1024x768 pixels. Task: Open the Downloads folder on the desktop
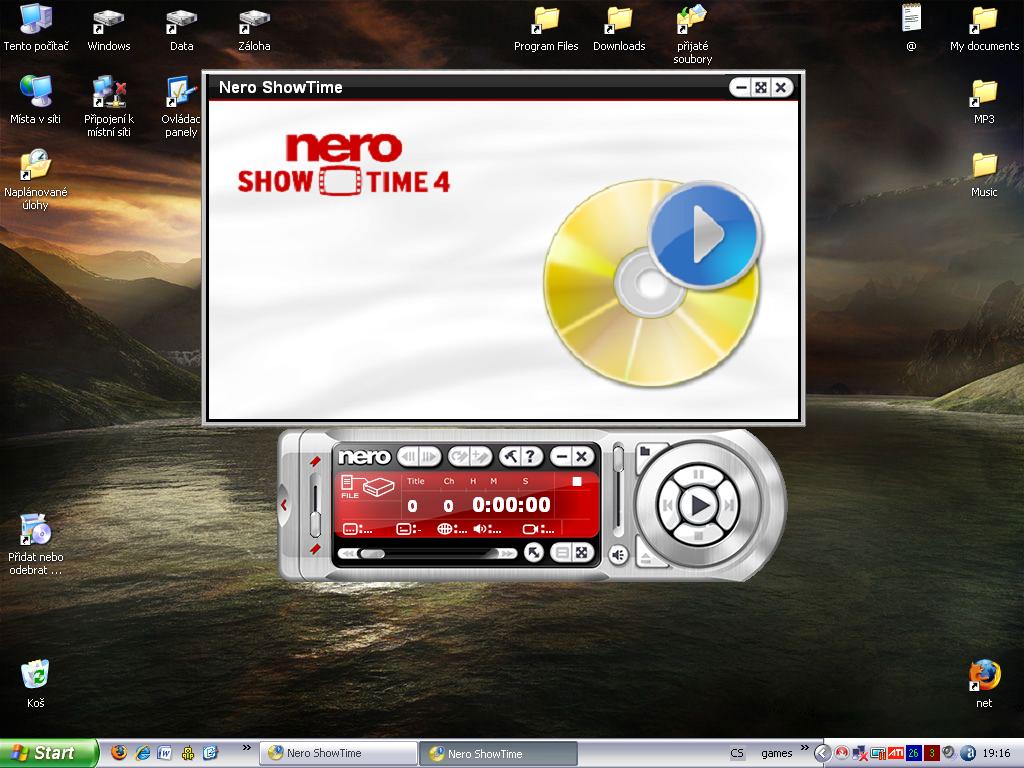[619, 29]
